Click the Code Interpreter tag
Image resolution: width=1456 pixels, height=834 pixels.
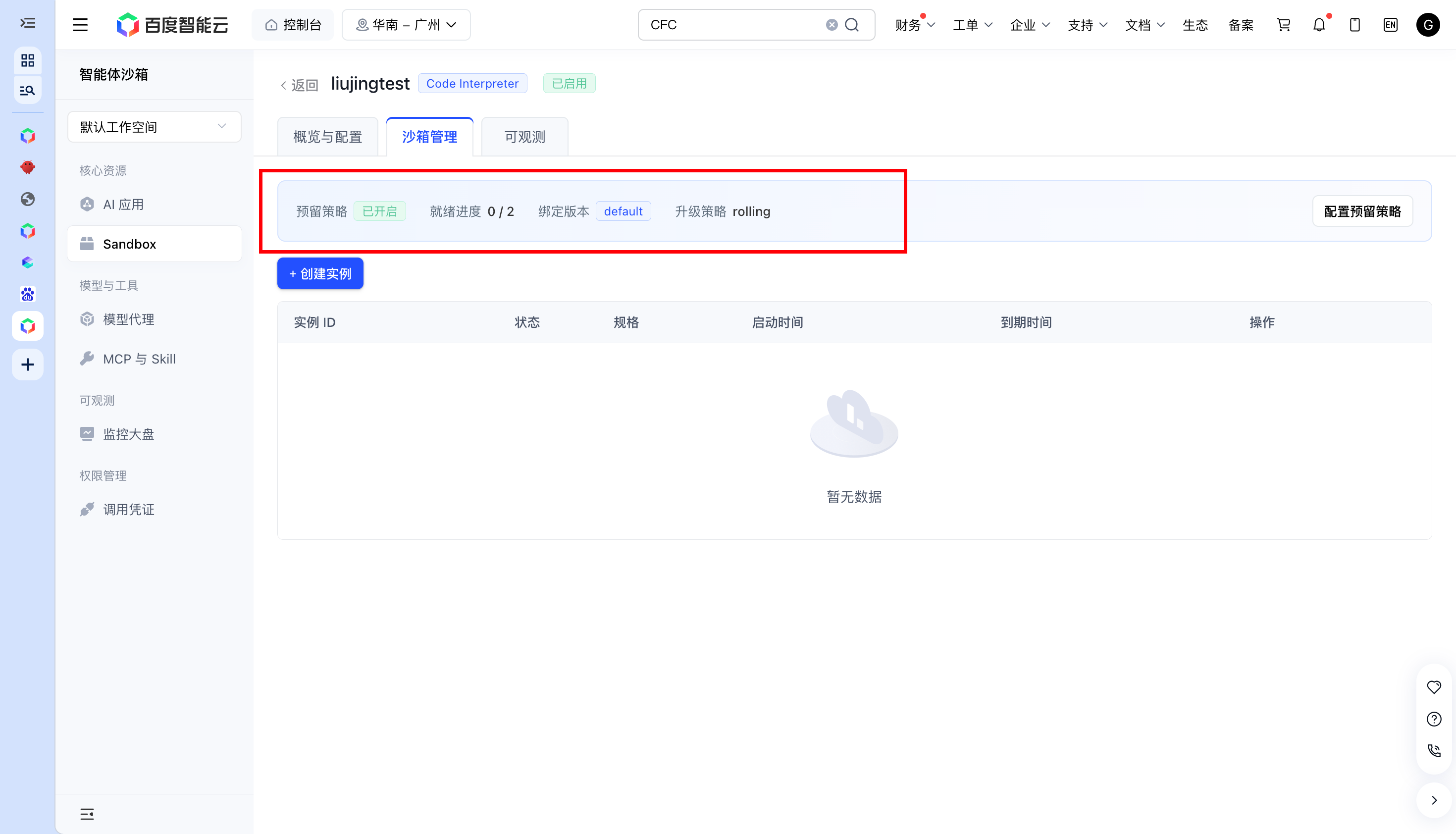pos(472,84)
